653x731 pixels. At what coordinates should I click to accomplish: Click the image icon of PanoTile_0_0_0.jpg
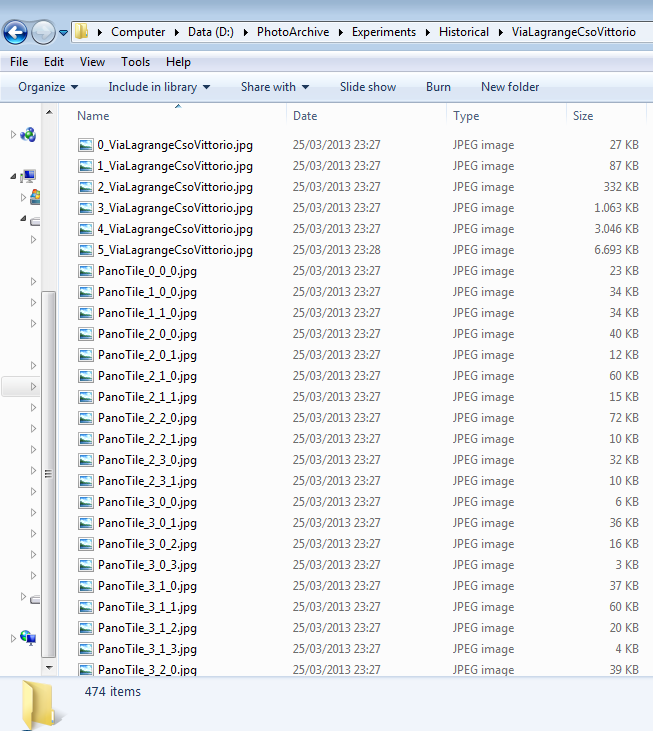tap(86, 271)
